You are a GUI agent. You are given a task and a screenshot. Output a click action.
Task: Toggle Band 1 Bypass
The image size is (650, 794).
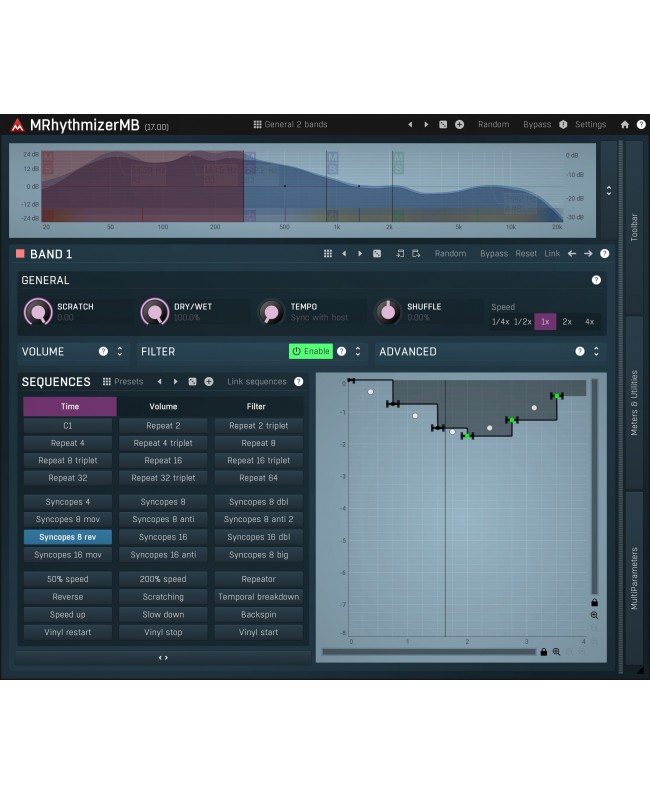(x=494, y=254)
